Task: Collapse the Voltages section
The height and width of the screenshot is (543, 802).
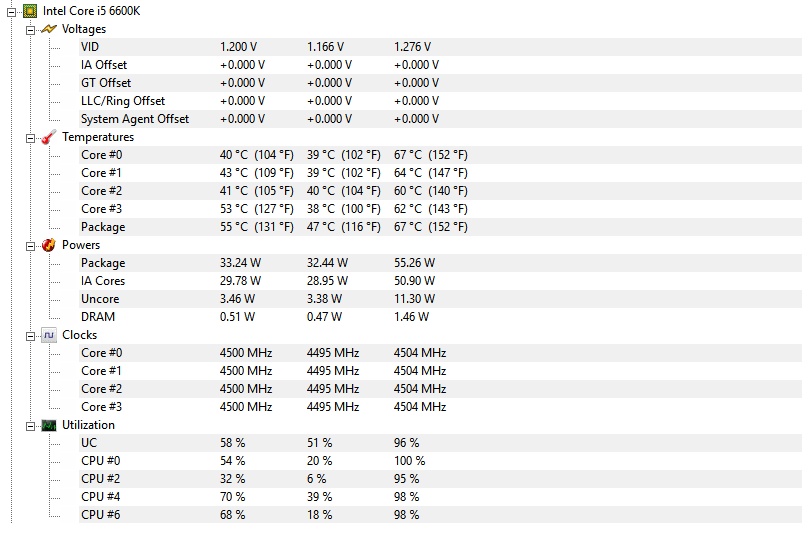Action: point(30,30)
